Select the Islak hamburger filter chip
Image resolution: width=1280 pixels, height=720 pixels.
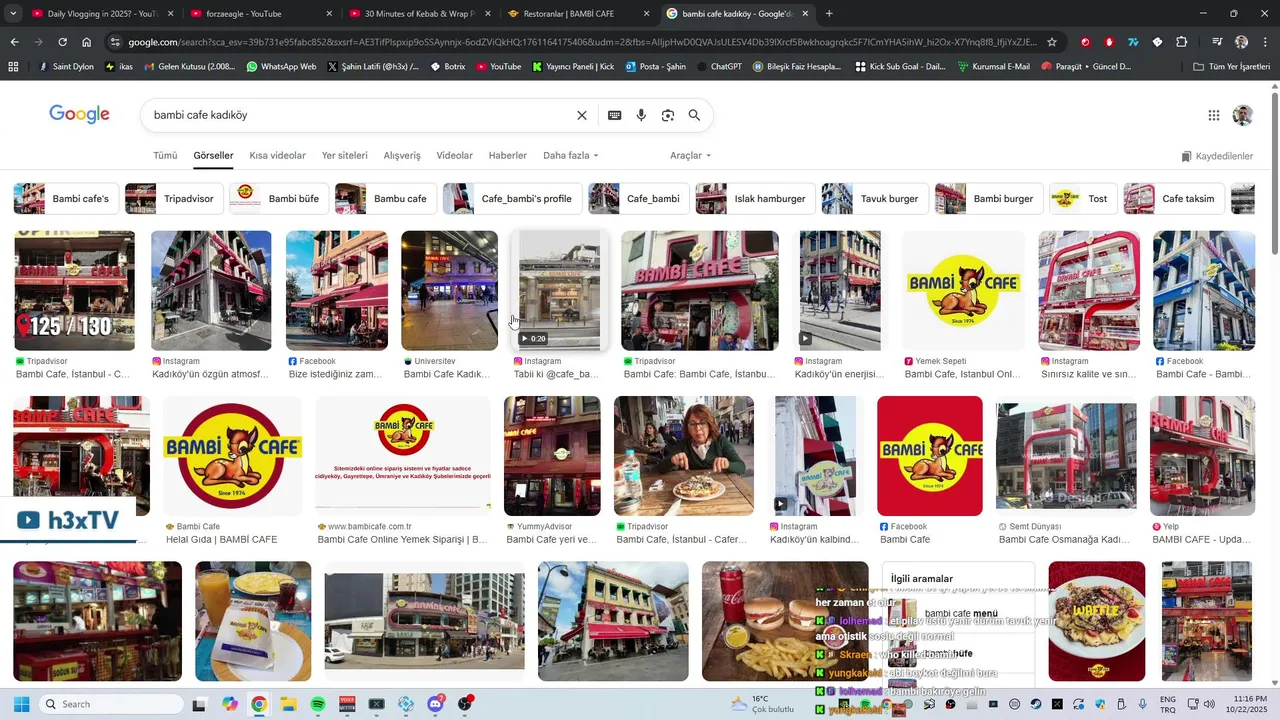(756, 198)
